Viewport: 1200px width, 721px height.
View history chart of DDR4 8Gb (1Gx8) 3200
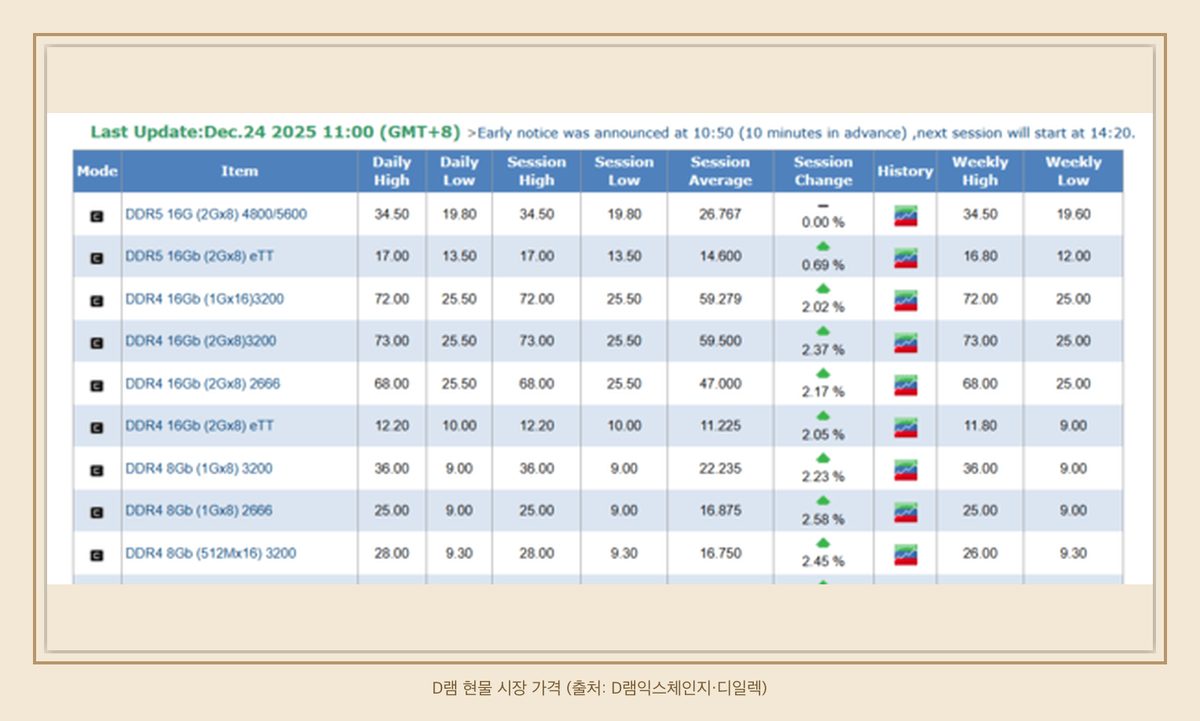(x=905, y=470)
